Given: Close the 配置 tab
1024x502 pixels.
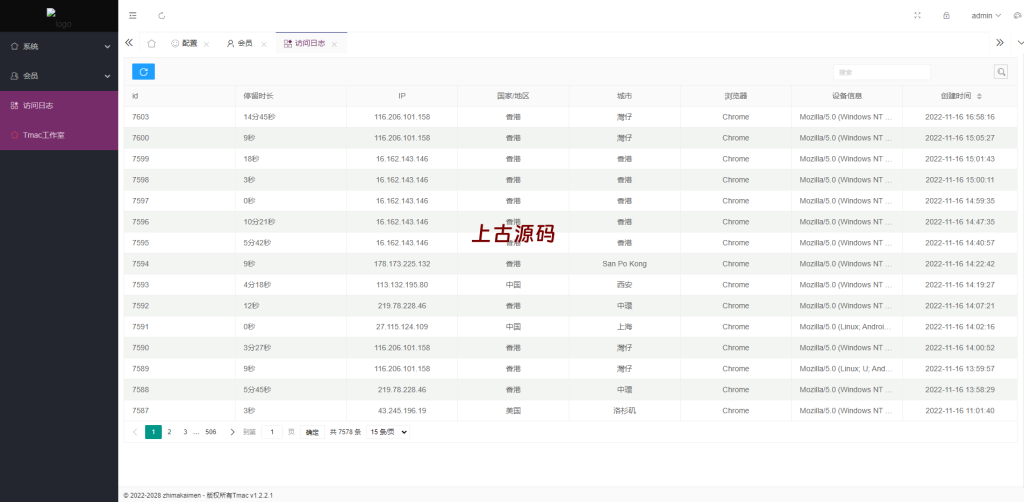Looking at the screenshot, I should click(206, 44).
